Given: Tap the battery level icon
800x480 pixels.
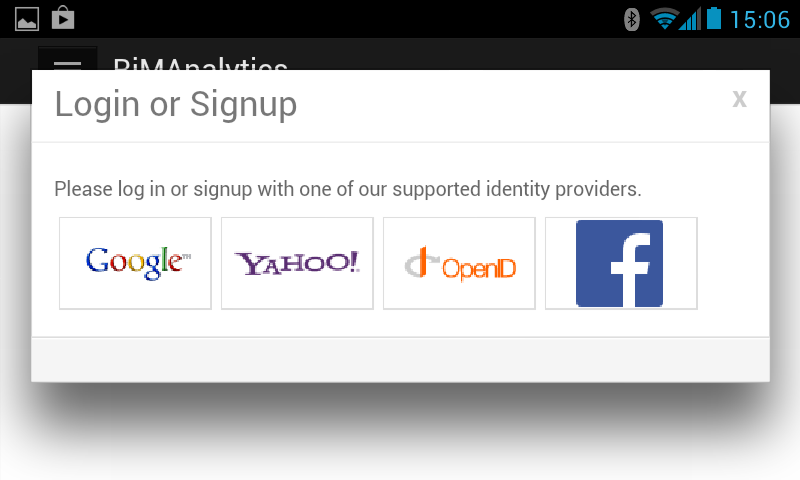Looking at the screenshot, I should pyautogui.click(x=714, y=18).
